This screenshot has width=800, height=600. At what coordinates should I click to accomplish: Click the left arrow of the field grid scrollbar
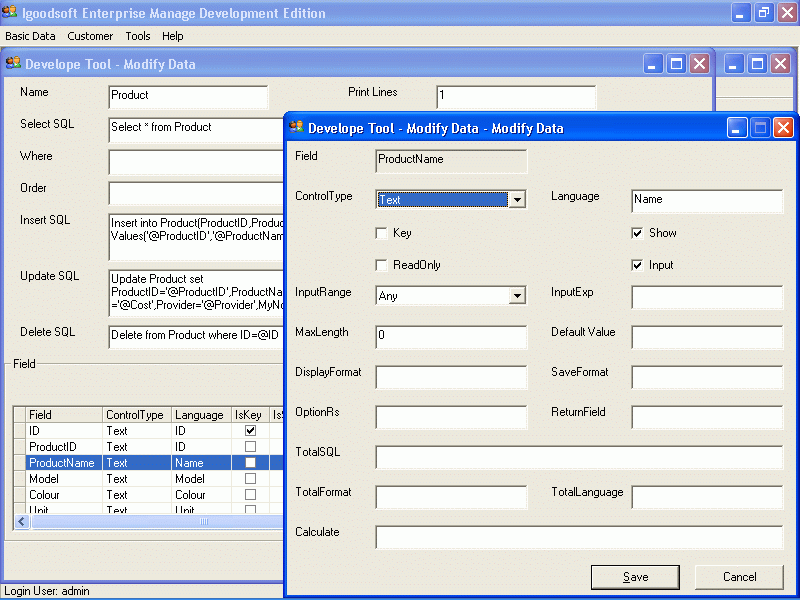[22, 521]
